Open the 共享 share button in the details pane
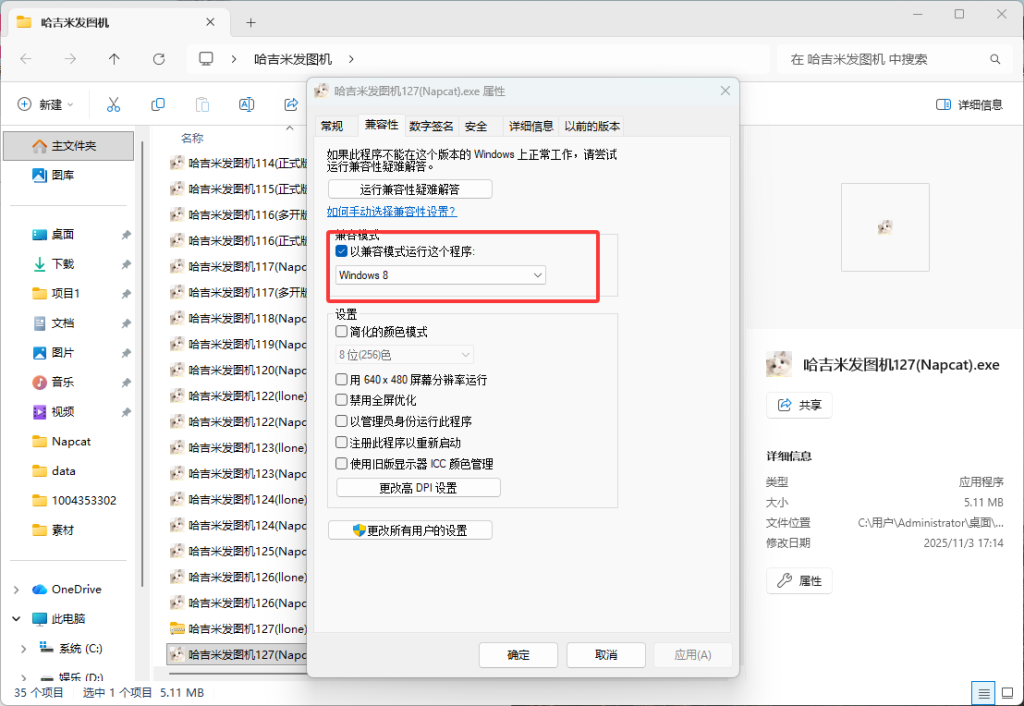 (x=798, y=405)
